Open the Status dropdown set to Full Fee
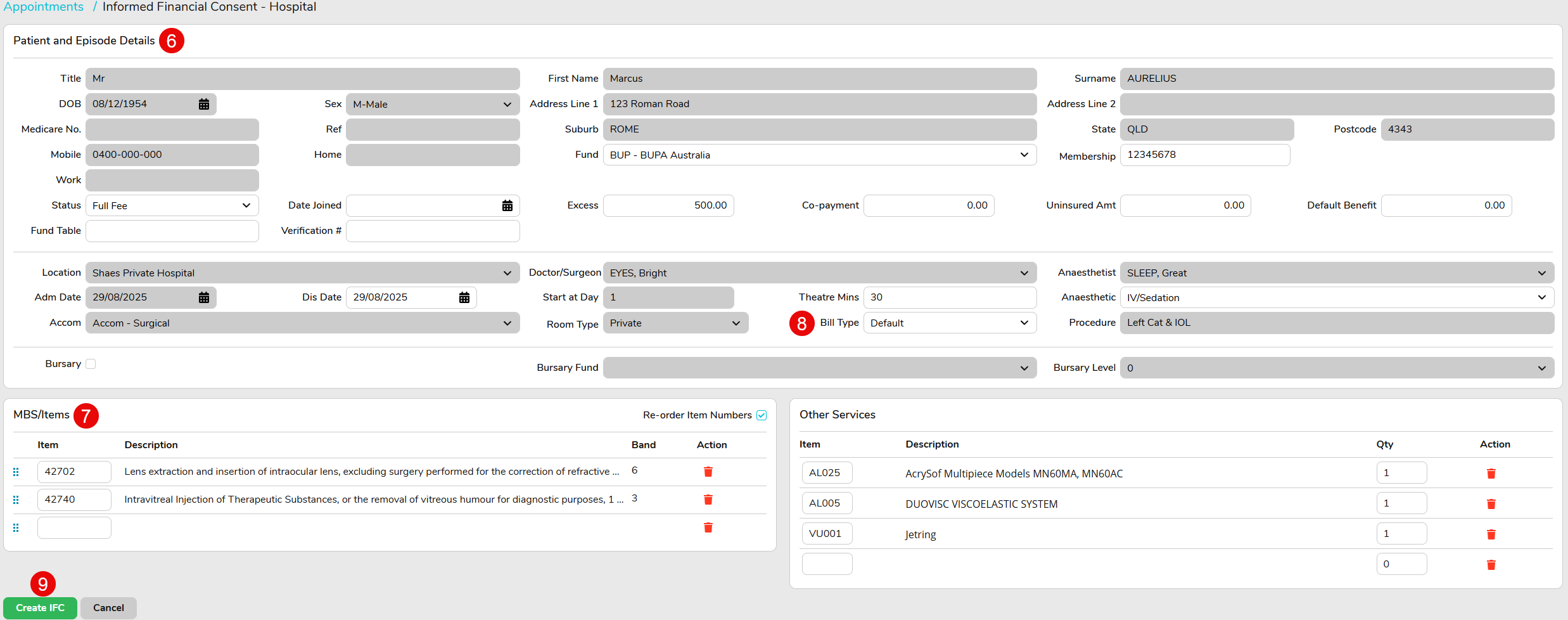Screen dimensions: 1568x620 point(172,205)
